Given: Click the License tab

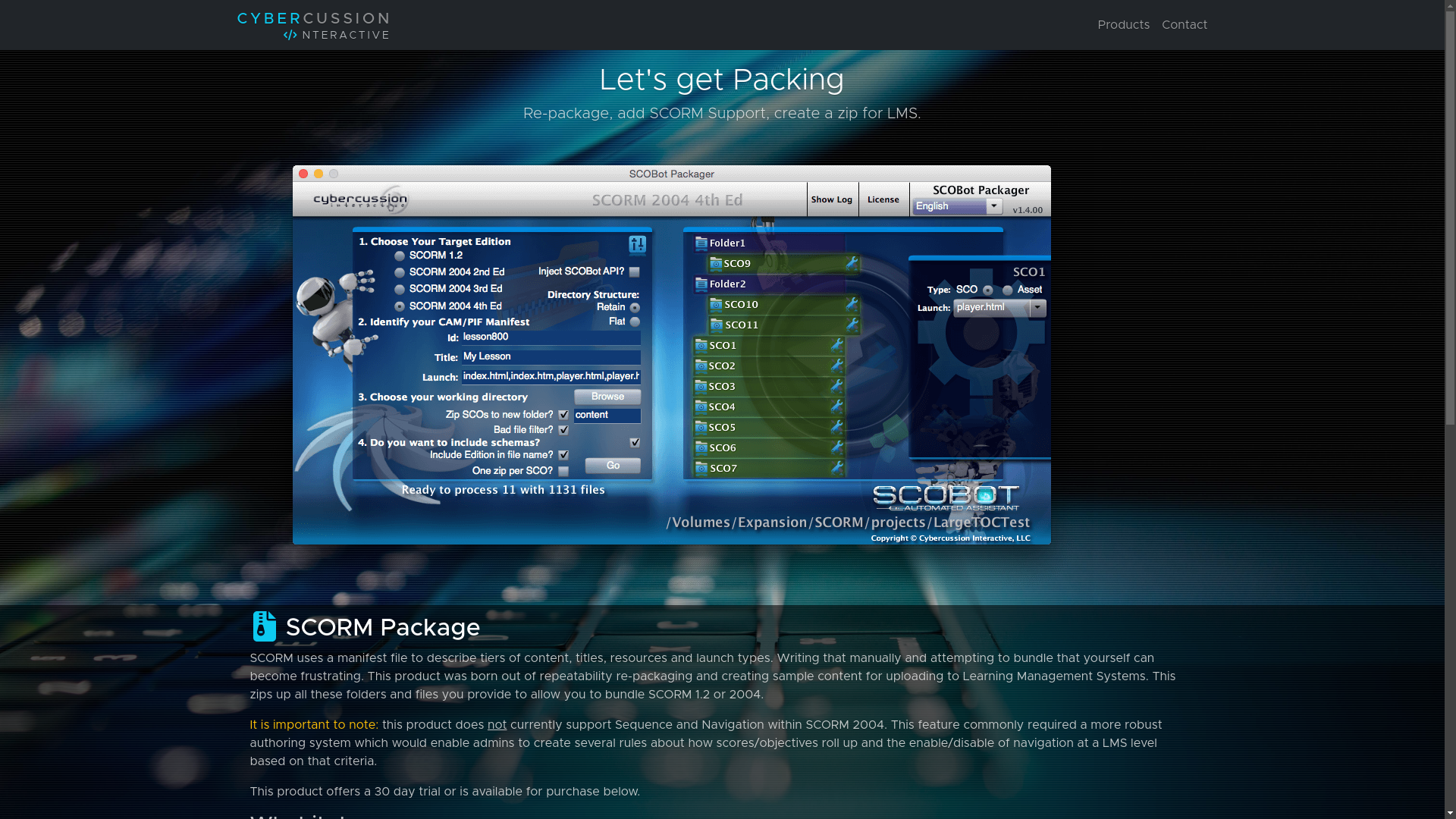Looking at the screenshot, I should (883, 199).
